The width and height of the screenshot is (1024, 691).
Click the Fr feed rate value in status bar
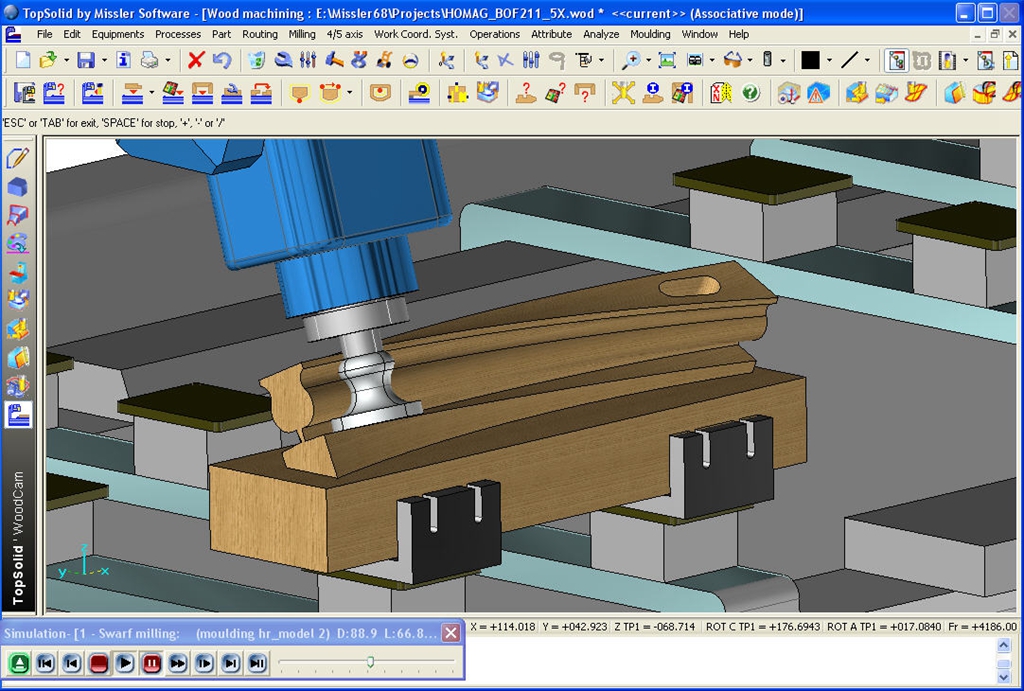click(x=983, y=626)
